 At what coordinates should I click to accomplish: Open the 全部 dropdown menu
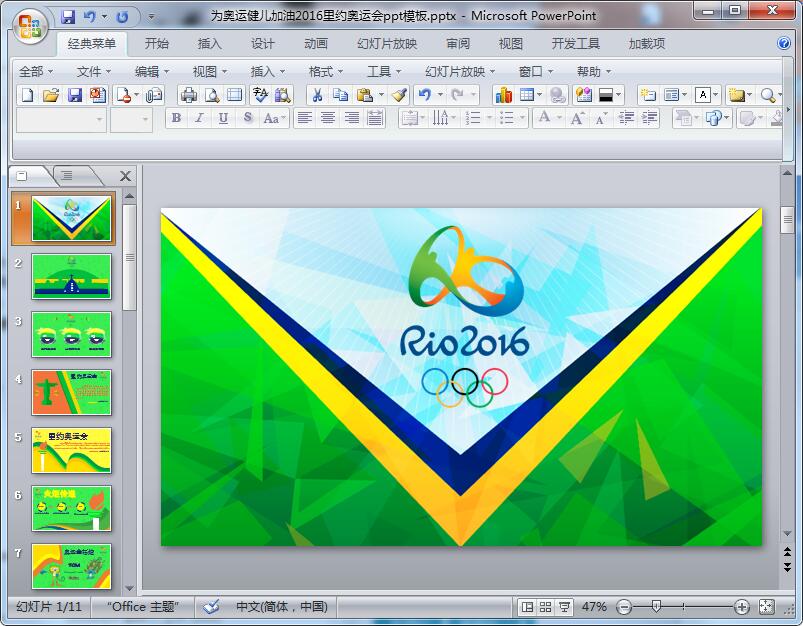35,72
